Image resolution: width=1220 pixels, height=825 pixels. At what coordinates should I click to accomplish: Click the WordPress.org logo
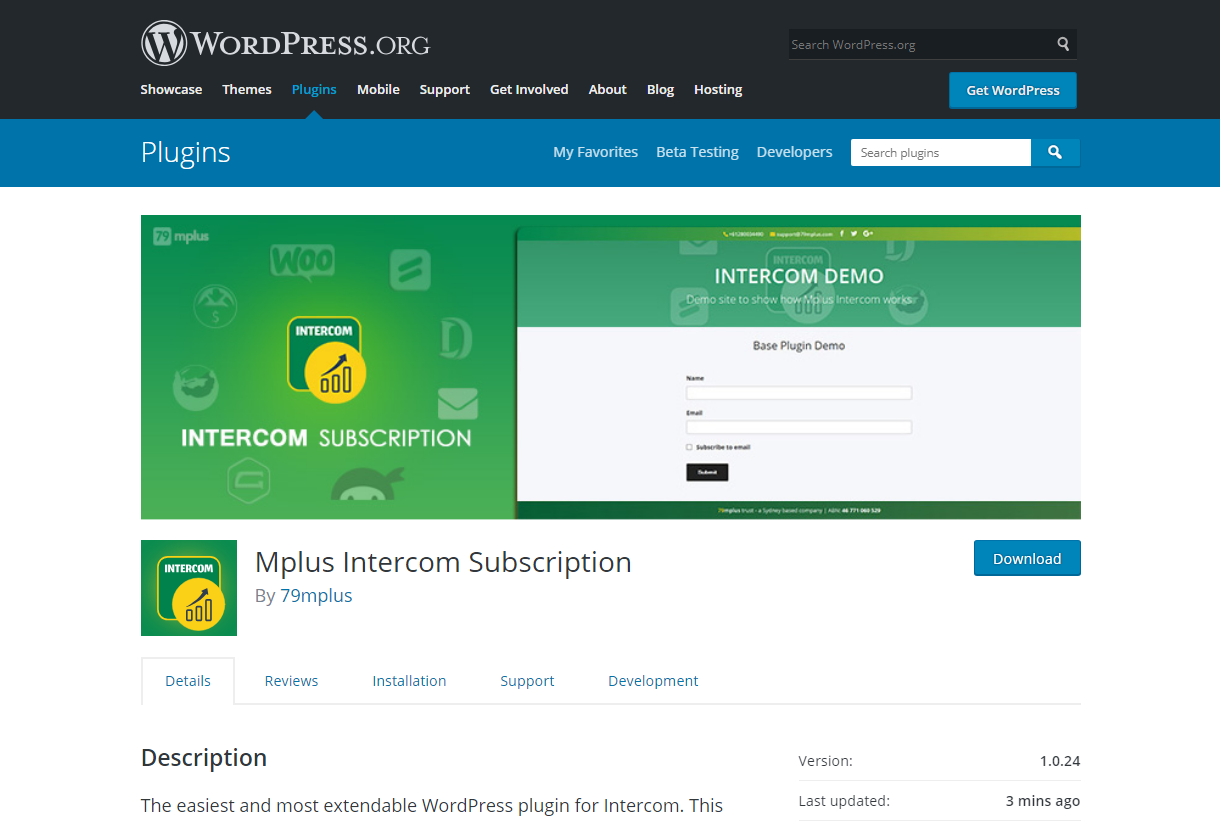pyautogui.click(x=285, y=44)
